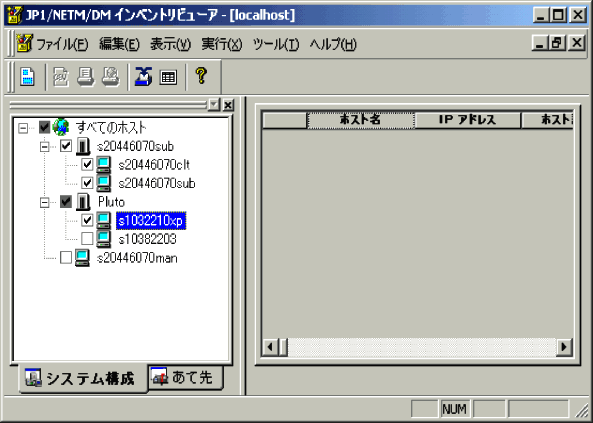This screenshot has height=423, width=593.
Task: Click the grayed print setup toolbar icon
Action: click(111, 76)
